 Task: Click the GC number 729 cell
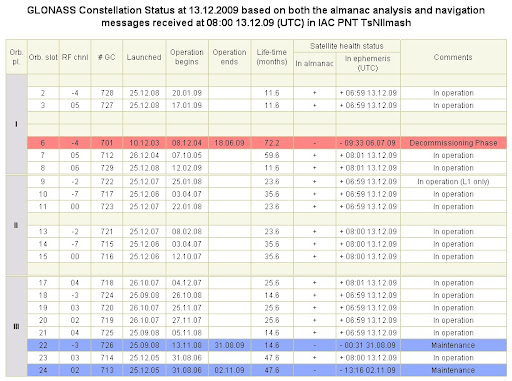107,168
